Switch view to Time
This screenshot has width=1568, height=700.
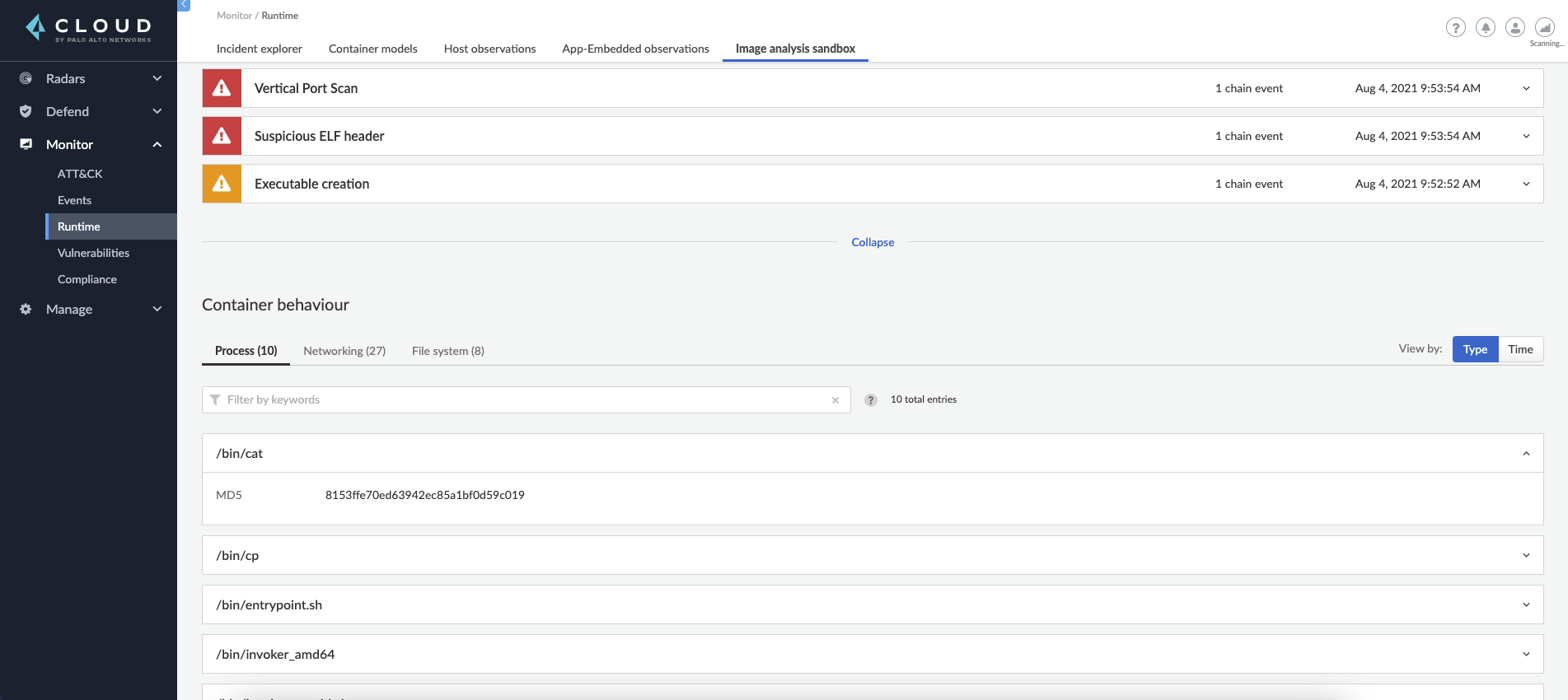pos(1520,349)
